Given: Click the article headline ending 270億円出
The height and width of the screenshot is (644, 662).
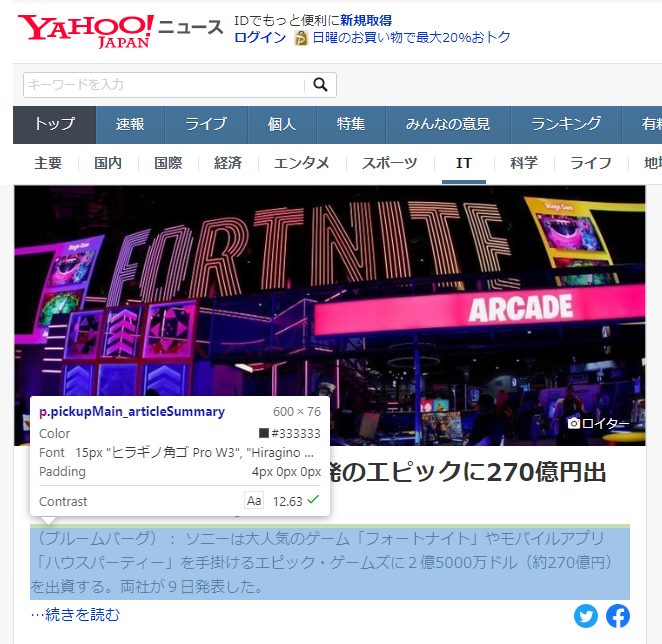Looking at the screenshot, I should click(468, 472).
